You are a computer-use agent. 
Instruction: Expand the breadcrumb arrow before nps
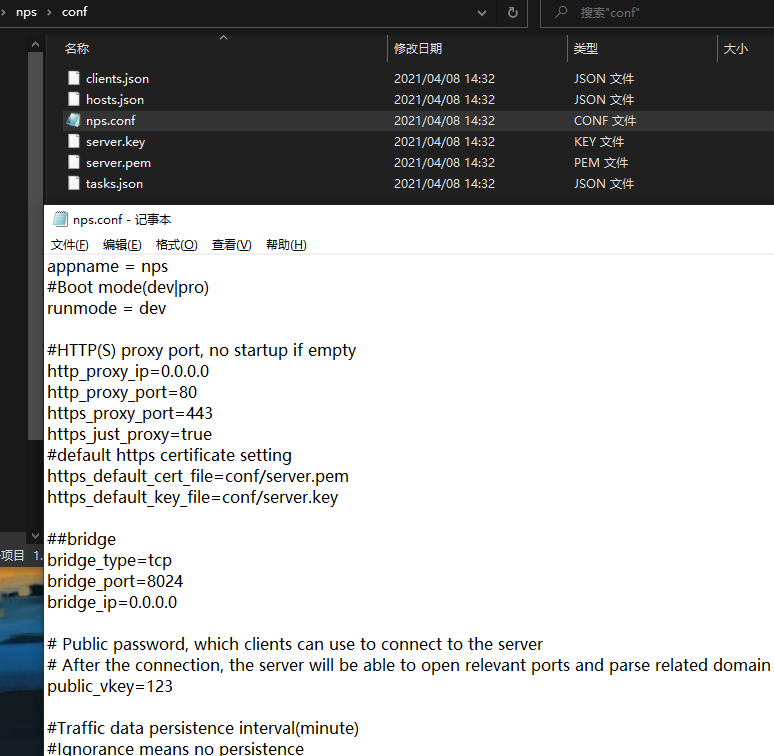pos(3,12)
